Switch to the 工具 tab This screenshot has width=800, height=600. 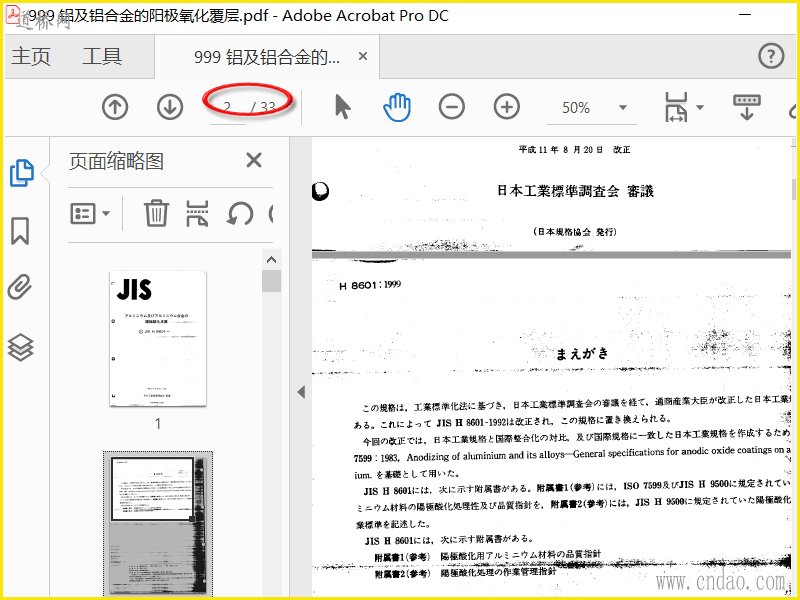click(x=102, y=56)
